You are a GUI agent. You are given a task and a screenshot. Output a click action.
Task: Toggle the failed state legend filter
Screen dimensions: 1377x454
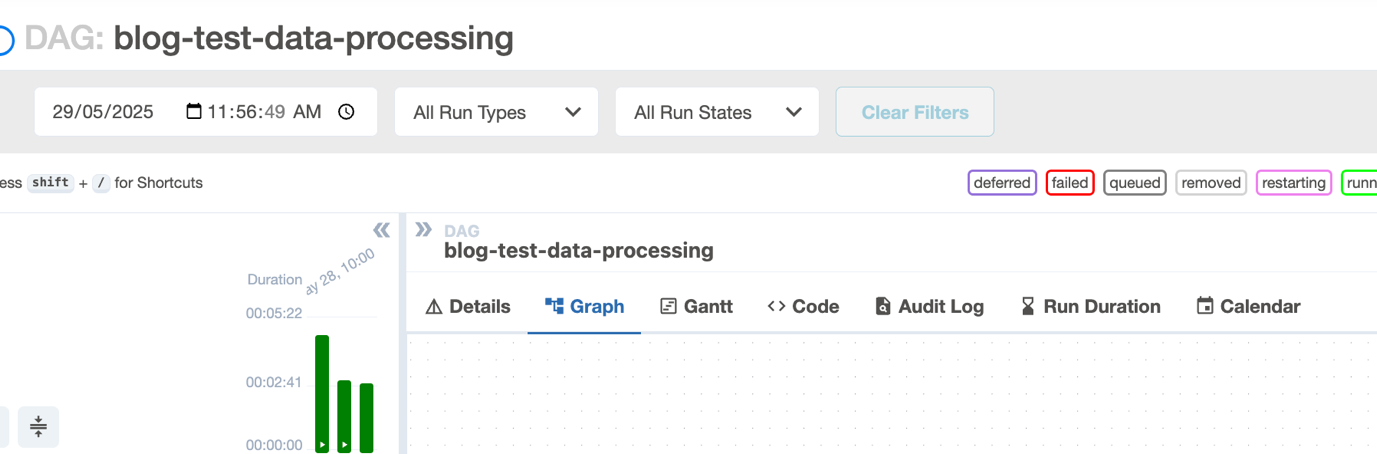click(x=1070, y=183)
